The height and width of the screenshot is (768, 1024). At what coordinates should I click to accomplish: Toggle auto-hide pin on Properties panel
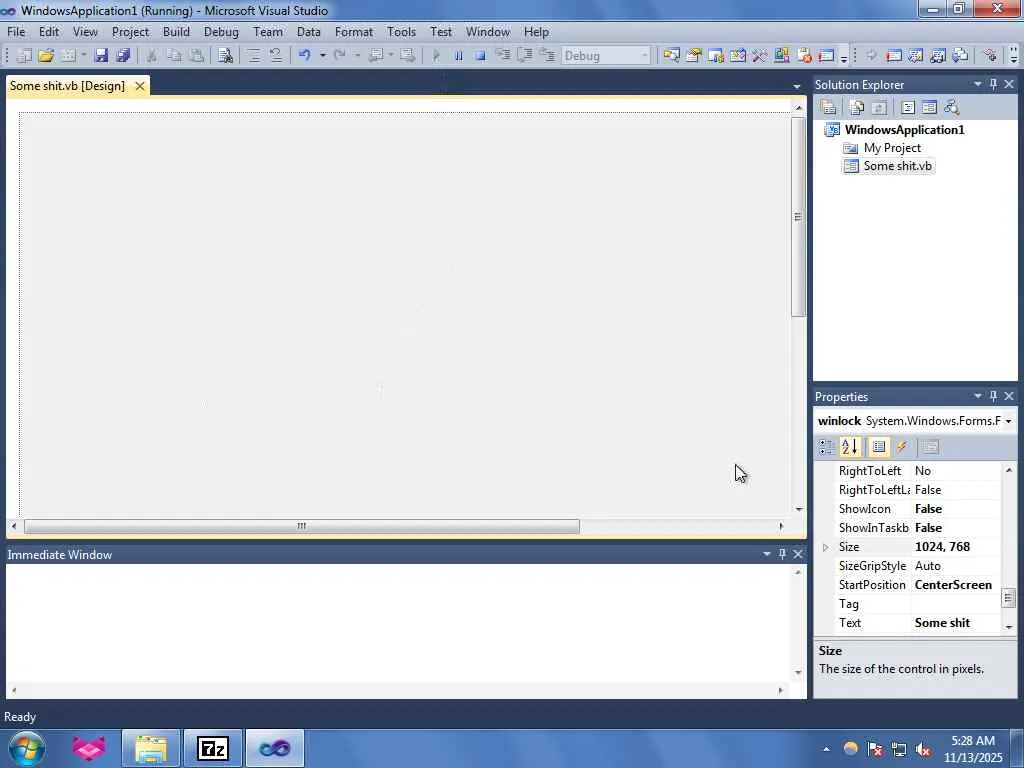coord(993,396)
